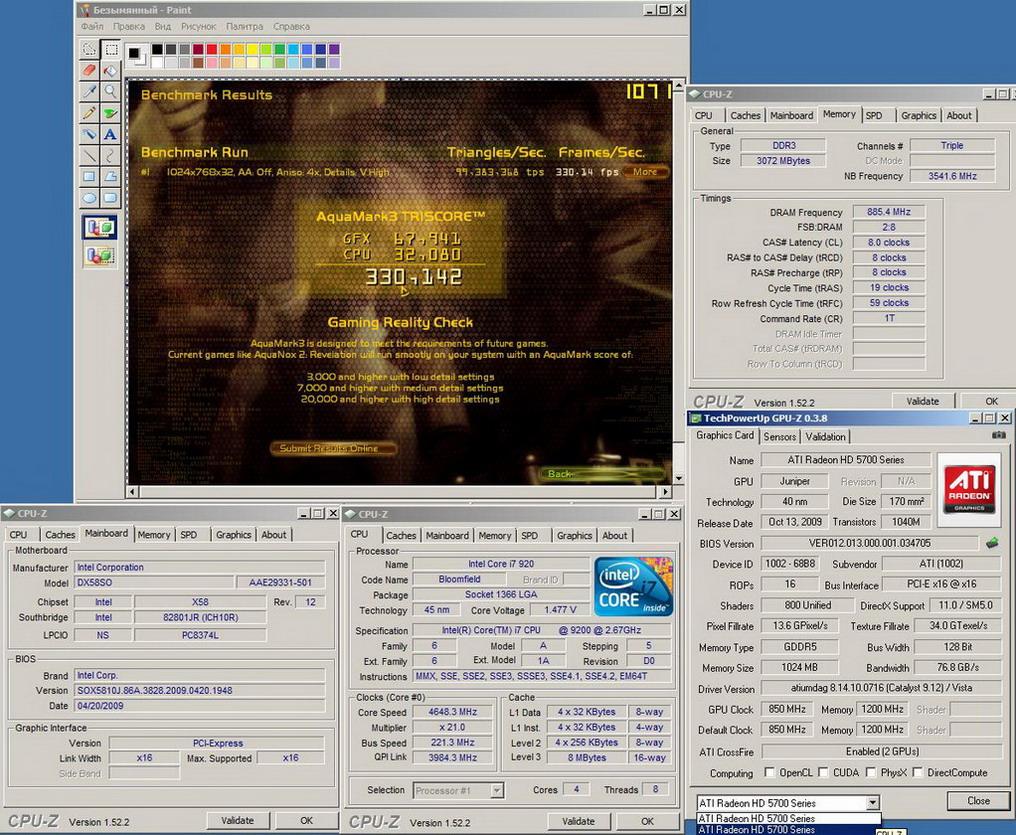This screenshot has width=1016, height=835.
Task: Choose the Ellipse shape tool
Action: point(89,198)
